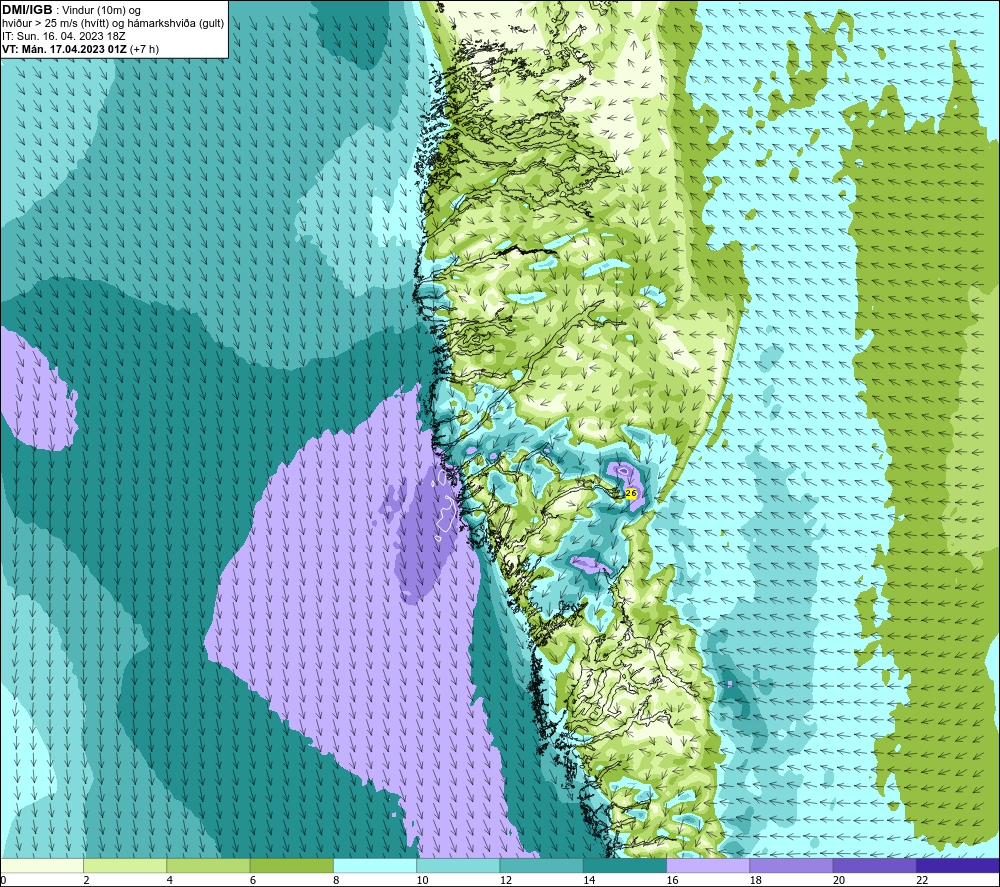Click the '12' scale label
Viewport: 1000px width, 887px height.
point(506,880)
